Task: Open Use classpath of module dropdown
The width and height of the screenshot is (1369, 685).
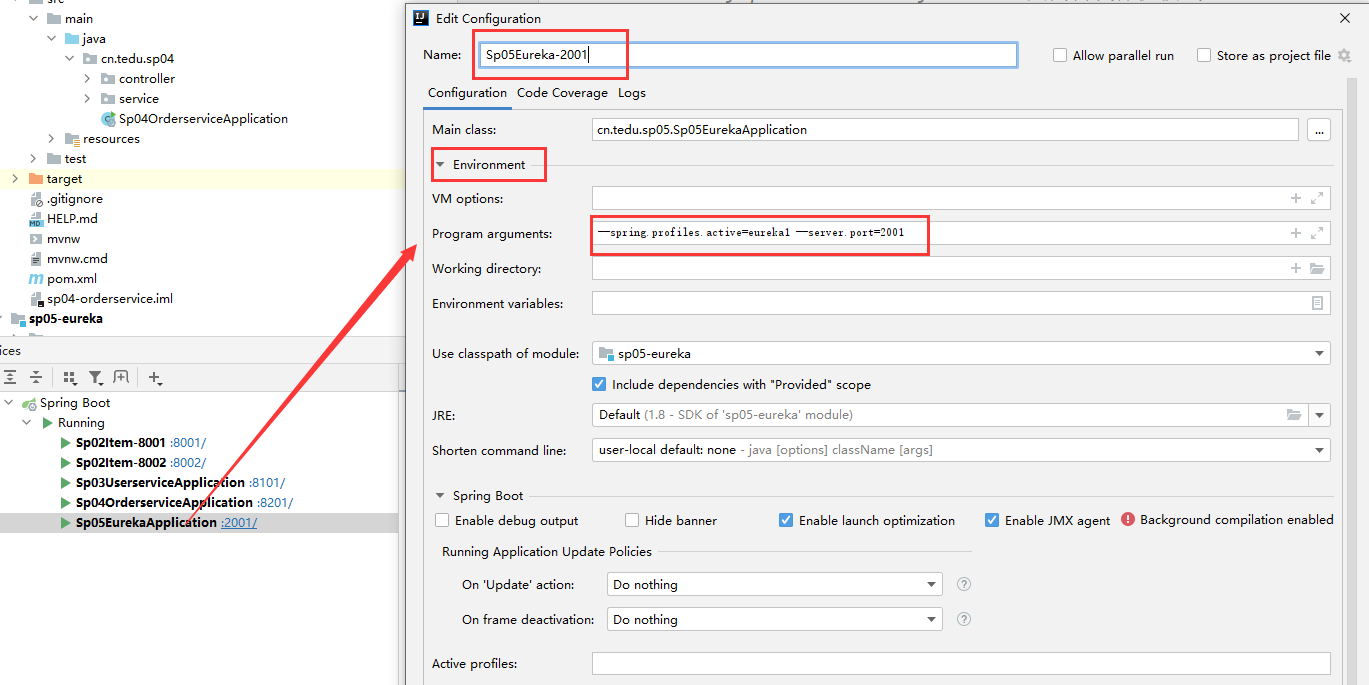Action: point(1319,353)
